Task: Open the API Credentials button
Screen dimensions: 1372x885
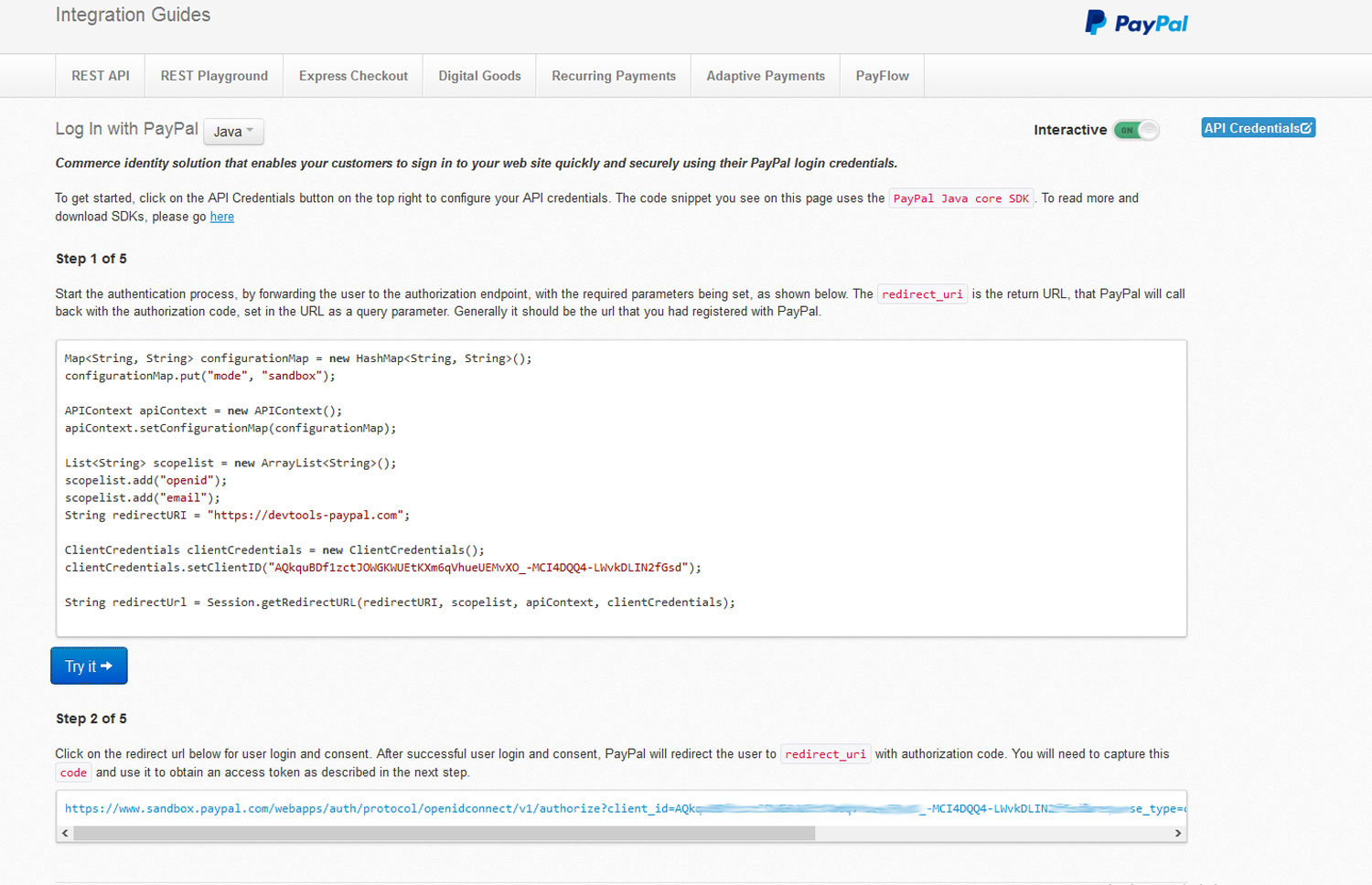Action: pyautogui.click(x=1259, y=128)
